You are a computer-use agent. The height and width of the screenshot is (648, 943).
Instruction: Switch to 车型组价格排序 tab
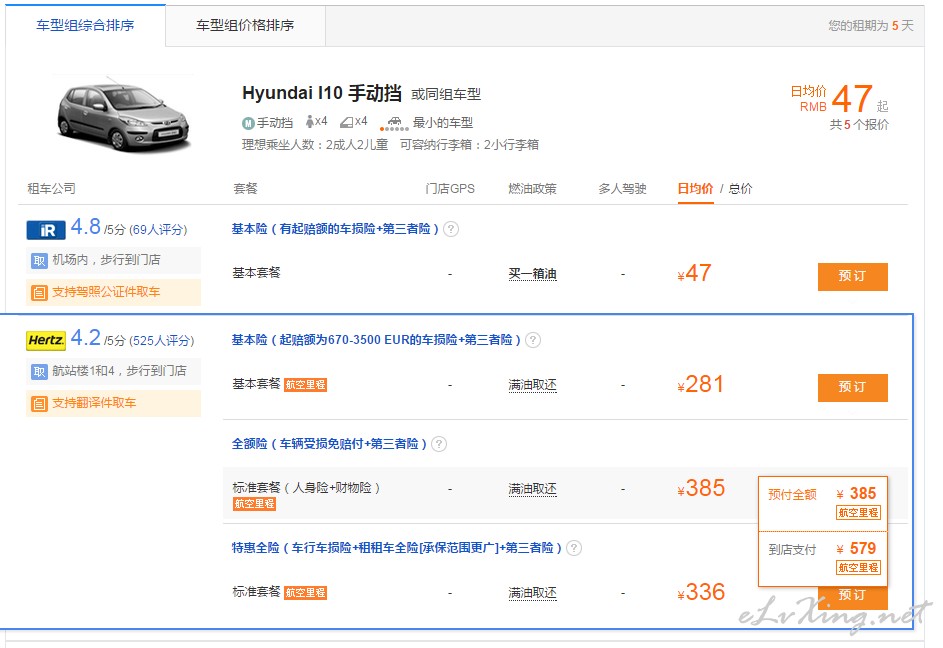pyautogui.click(x=245, y=25)
